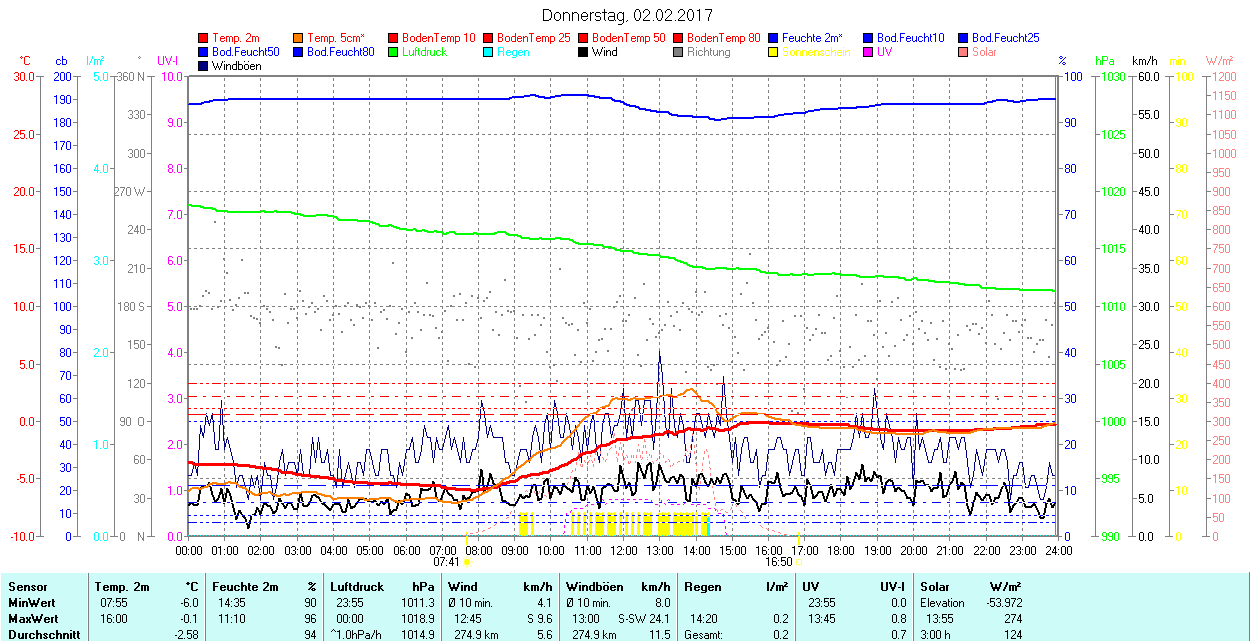The height and width of the screenshot is (641, 1250).
Task: Select the Bod.Feucht80 legend label
Action: 340,52
